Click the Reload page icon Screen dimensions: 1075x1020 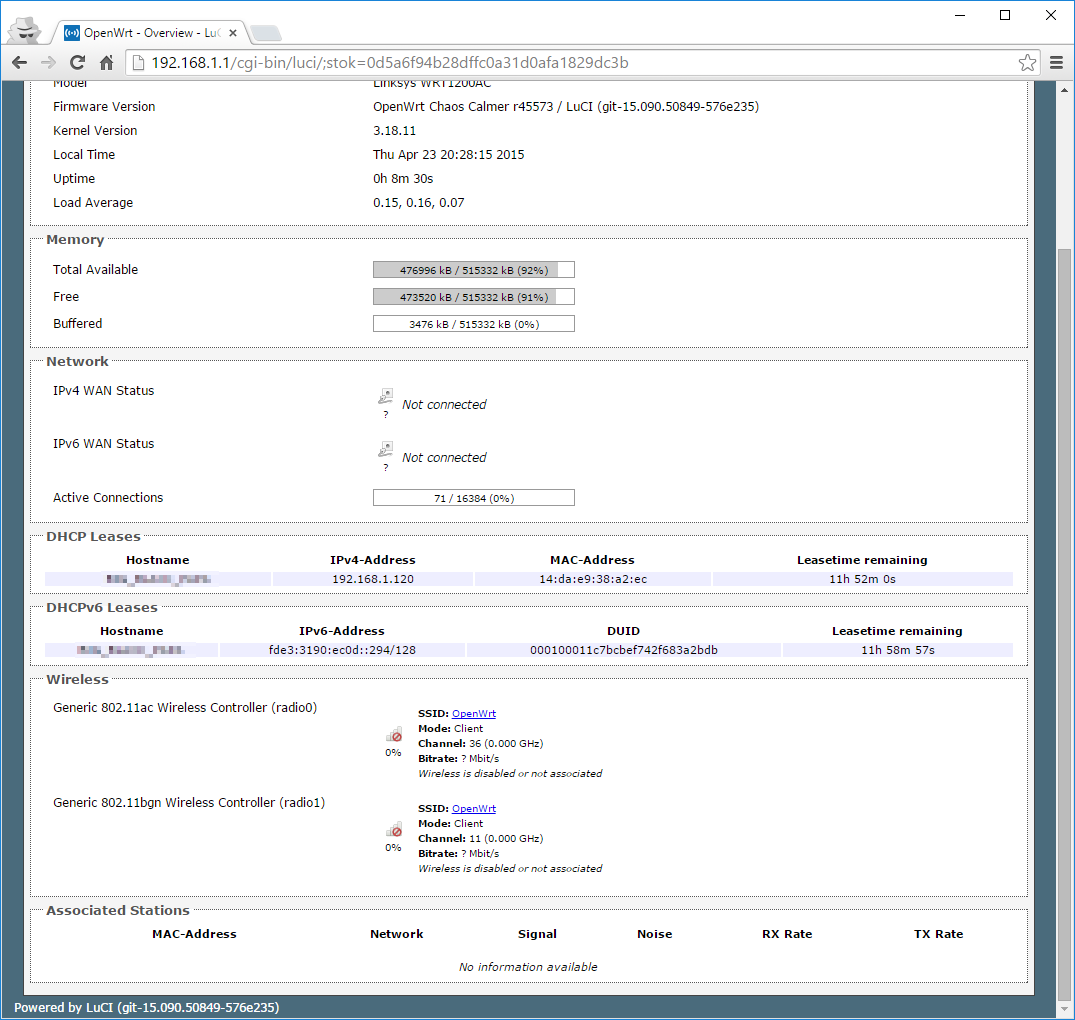(x=77, y=63)
